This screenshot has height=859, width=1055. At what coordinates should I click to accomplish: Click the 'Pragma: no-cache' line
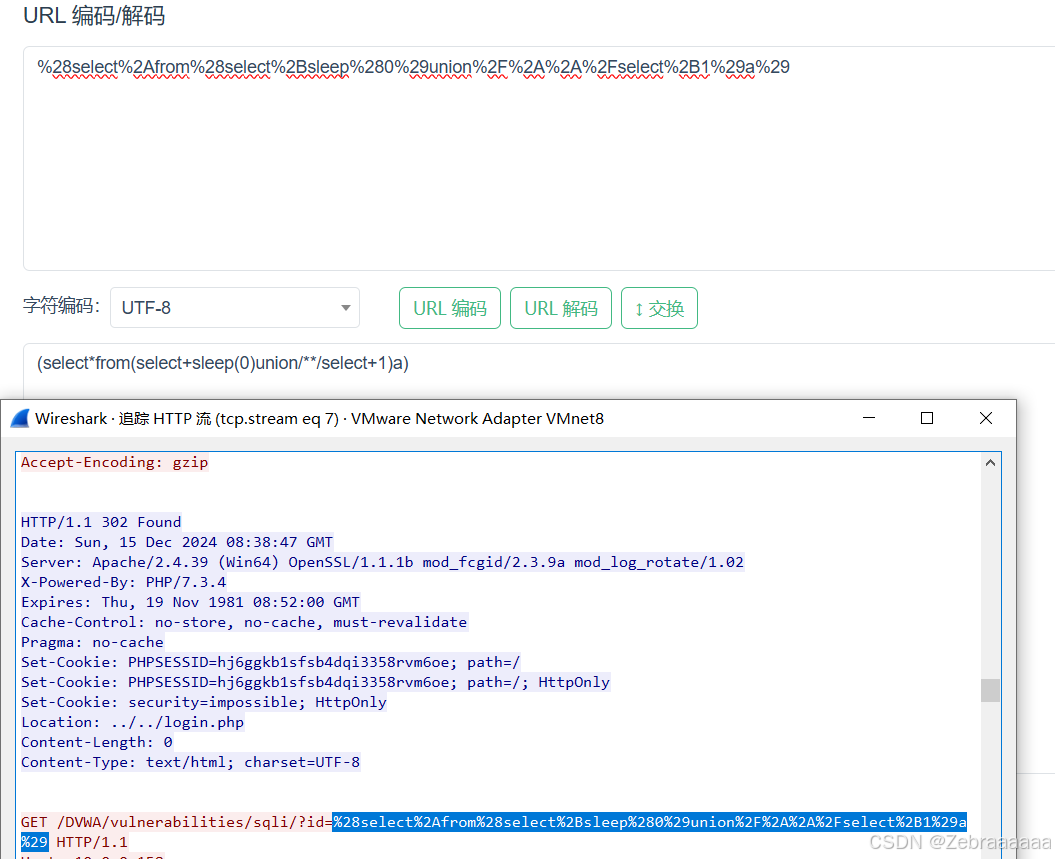[x=92, y=642]
